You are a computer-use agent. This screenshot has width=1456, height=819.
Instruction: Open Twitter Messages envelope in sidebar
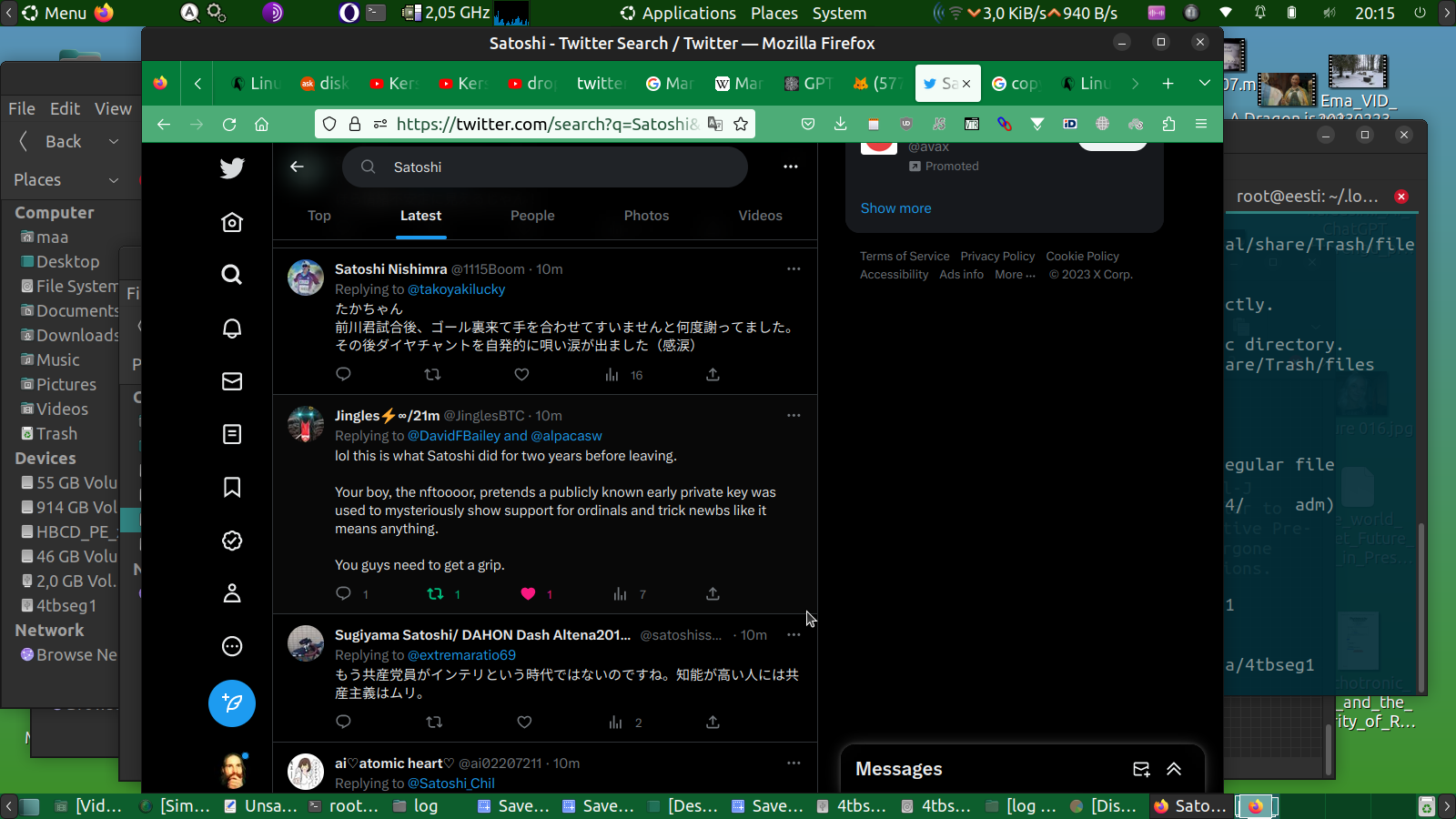232,381
